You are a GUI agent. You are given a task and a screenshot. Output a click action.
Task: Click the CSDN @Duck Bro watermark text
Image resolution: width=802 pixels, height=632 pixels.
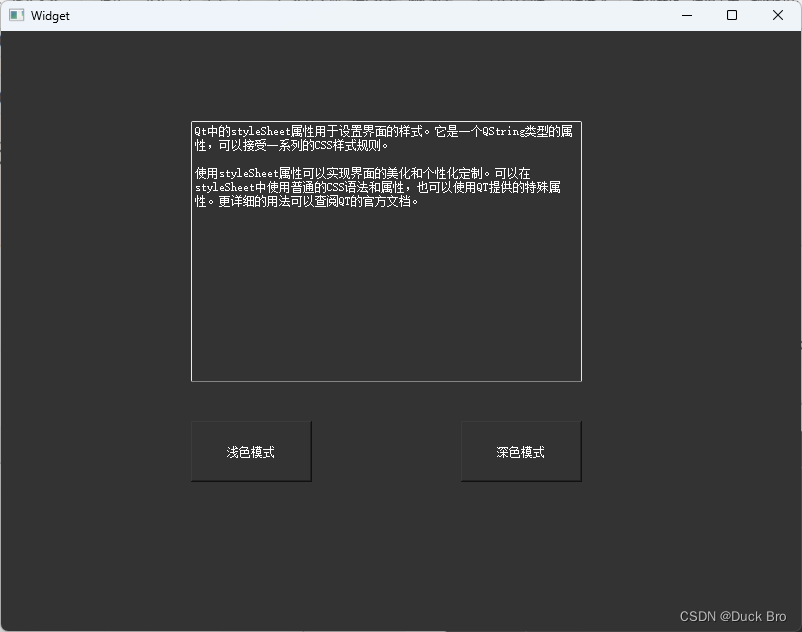tap(733, 617)
